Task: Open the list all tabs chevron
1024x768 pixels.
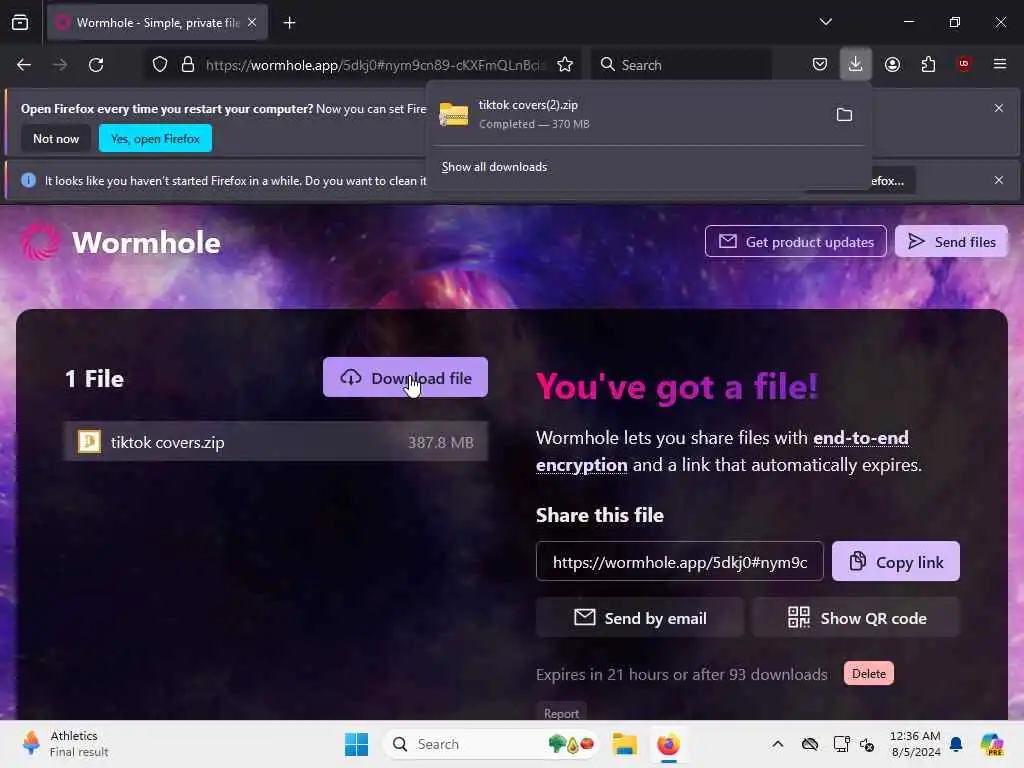Action: coord(825,22)
